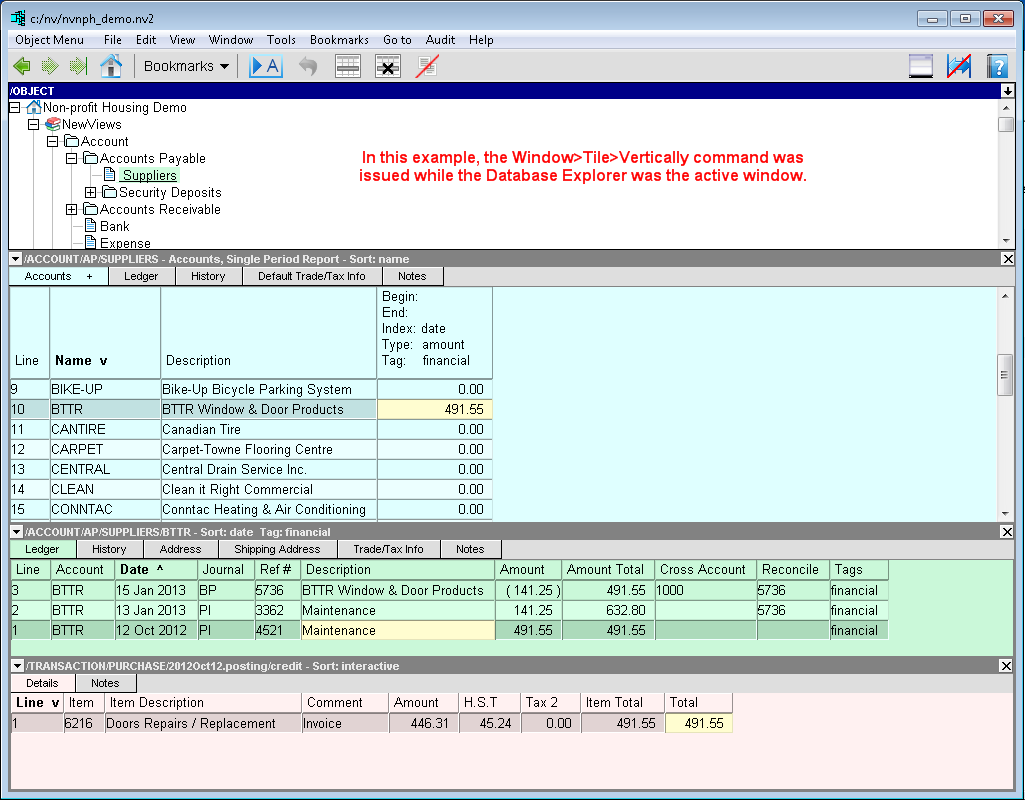Click the delete row X icon
The width and height of the screenshot is (1025, 800).
tap(388, 66)
